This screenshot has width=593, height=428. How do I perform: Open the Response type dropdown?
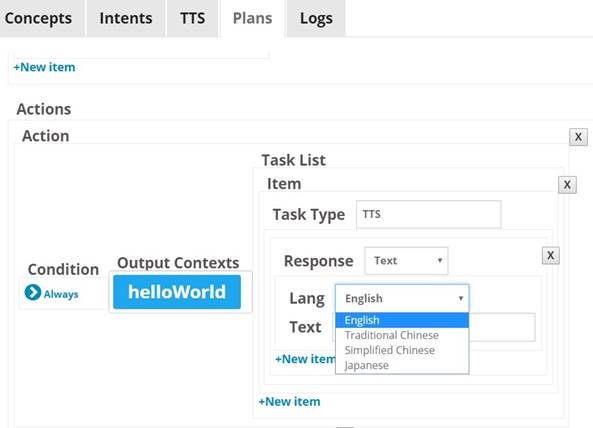coord(406,261)
